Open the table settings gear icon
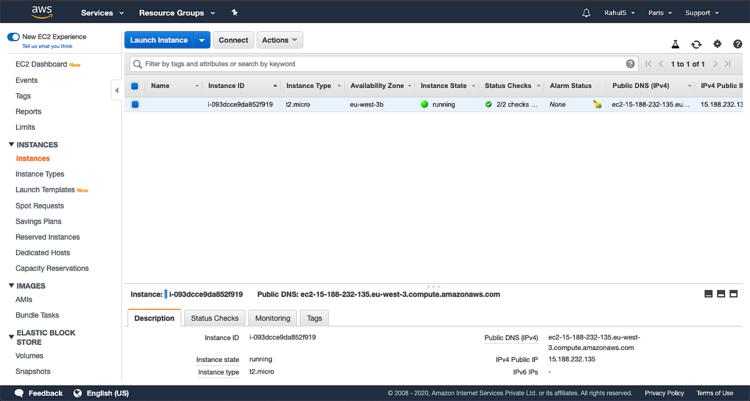The height and width of the screenshot is (401, 750). pyautogui.click(x=717, y=44)
